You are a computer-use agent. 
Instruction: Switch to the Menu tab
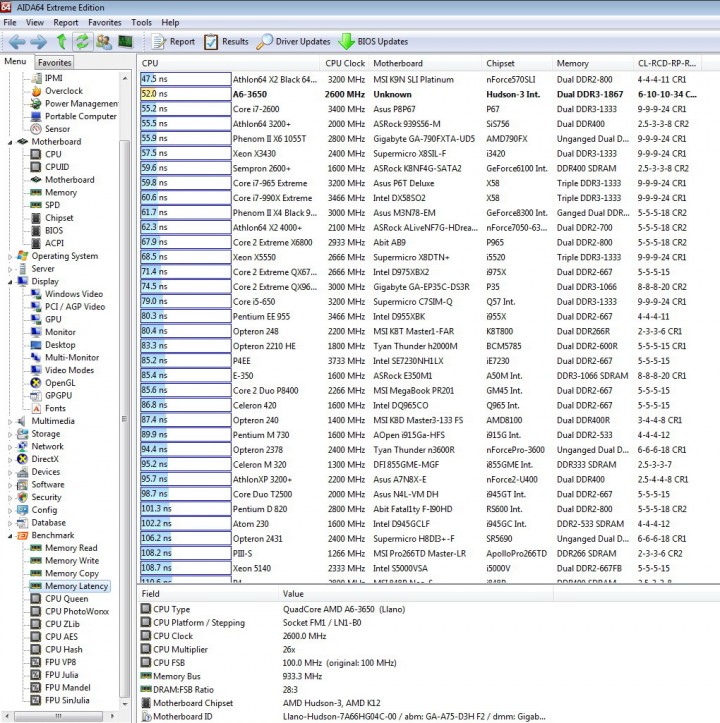pos(15,61)
